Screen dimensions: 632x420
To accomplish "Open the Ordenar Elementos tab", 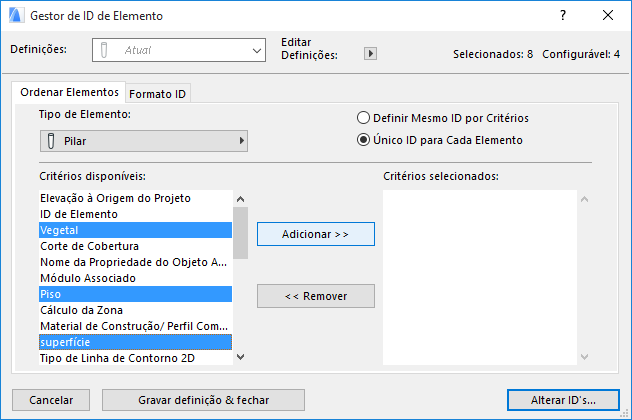I will point(69,92).
